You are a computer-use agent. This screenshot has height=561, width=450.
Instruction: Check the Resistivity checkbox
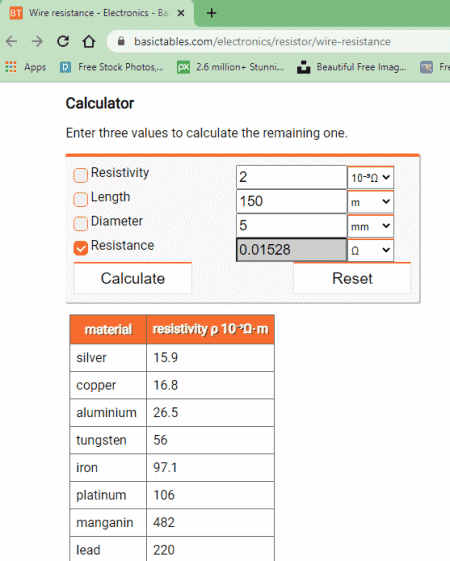click(x=80, y=175)
